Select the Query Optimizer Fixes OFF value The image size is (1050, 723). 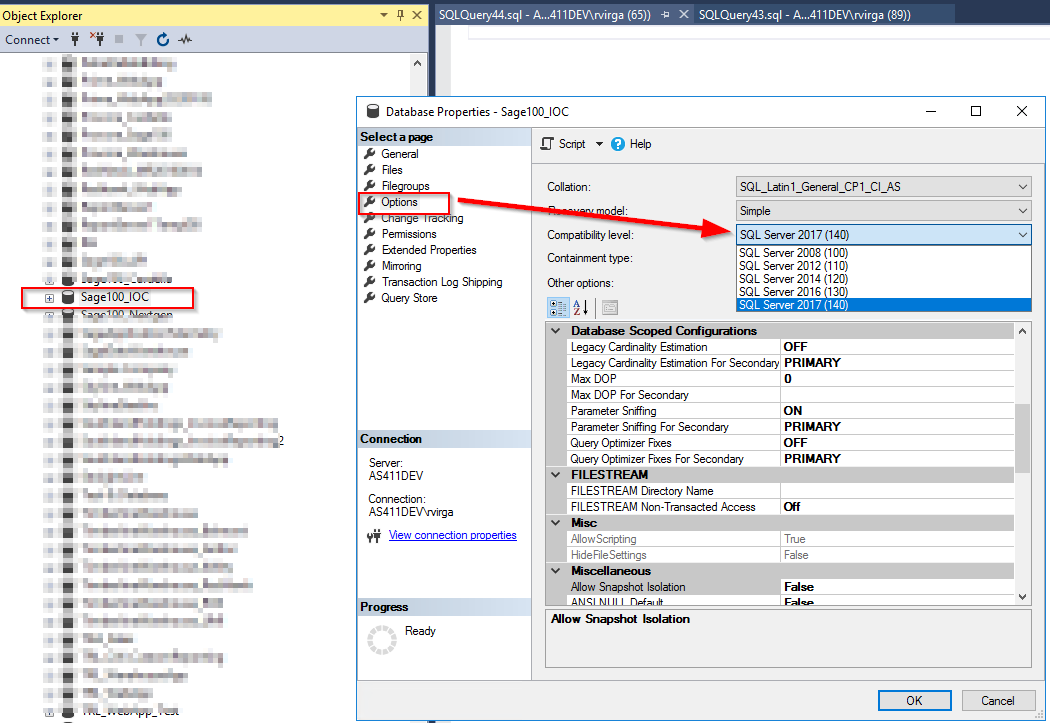coord(897,443)
